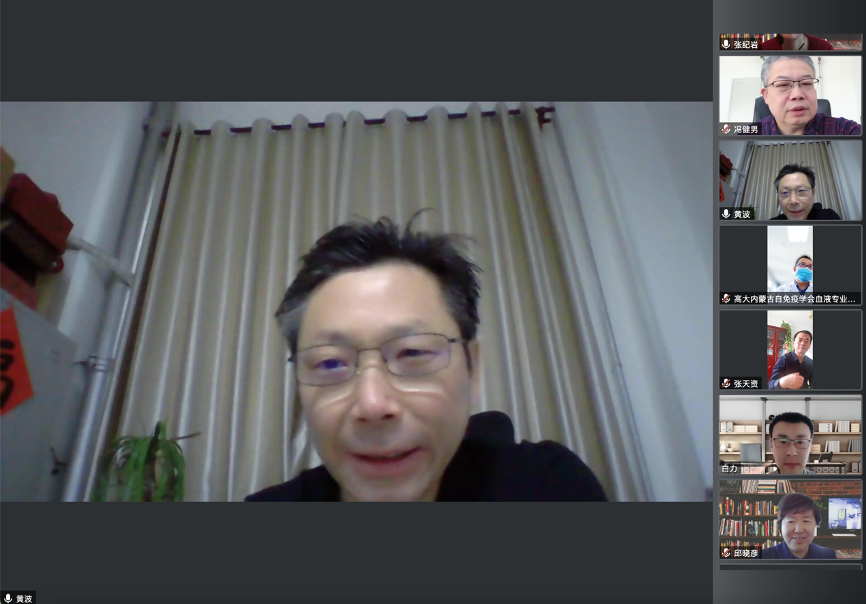Image resolution: width=866 pixels, height=604 pixels.
Task: Click the name label 高大内蒙古自免疫学会血液专业…
Action: [x=794, y=299]
